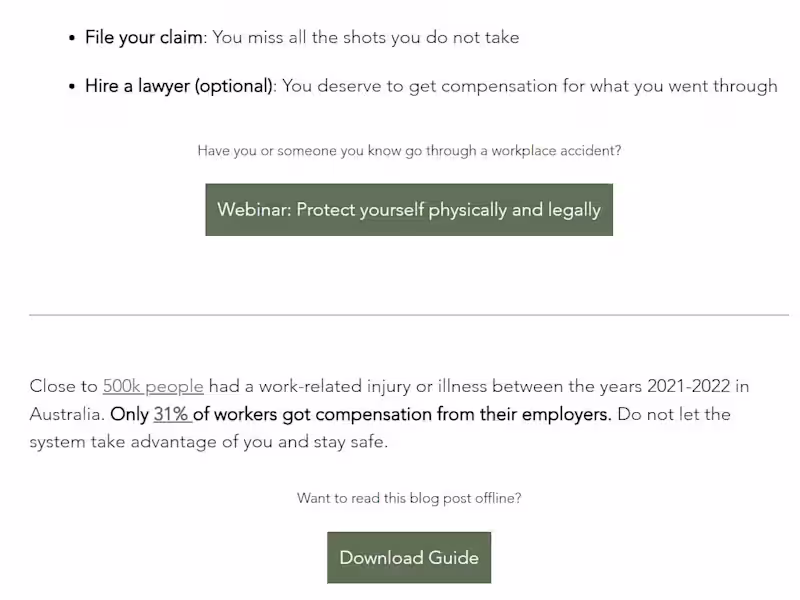Click the workplace accident question text
The width and height of the screenshot is (800, 600).
pyautogui.click(x=409, y=151)
